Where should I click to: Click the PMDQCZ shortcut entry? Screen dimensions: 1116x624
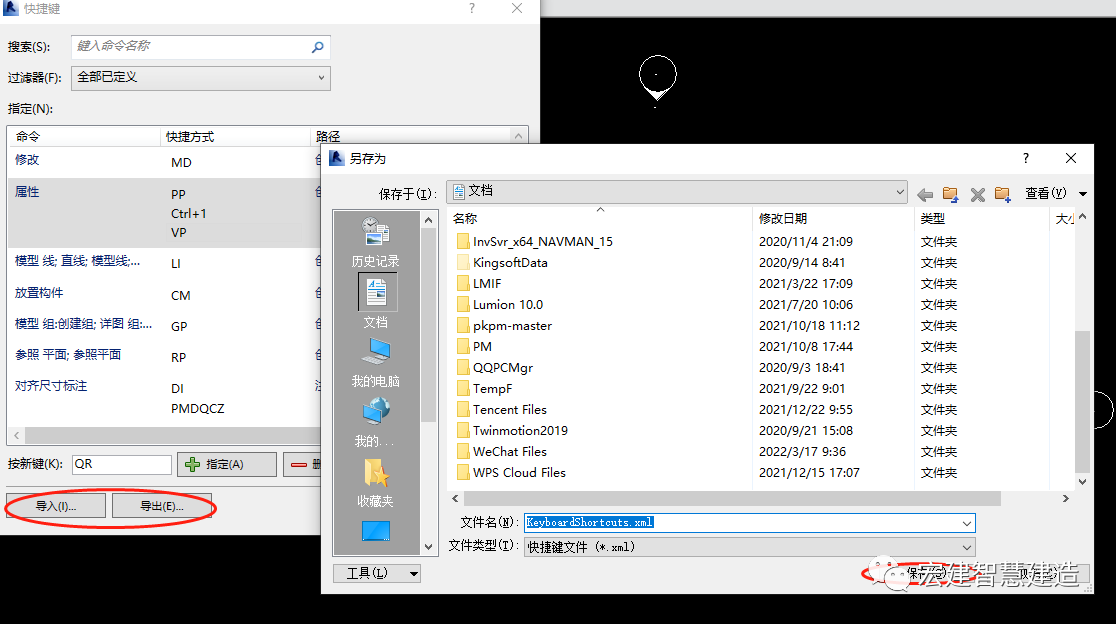point(198,408)
